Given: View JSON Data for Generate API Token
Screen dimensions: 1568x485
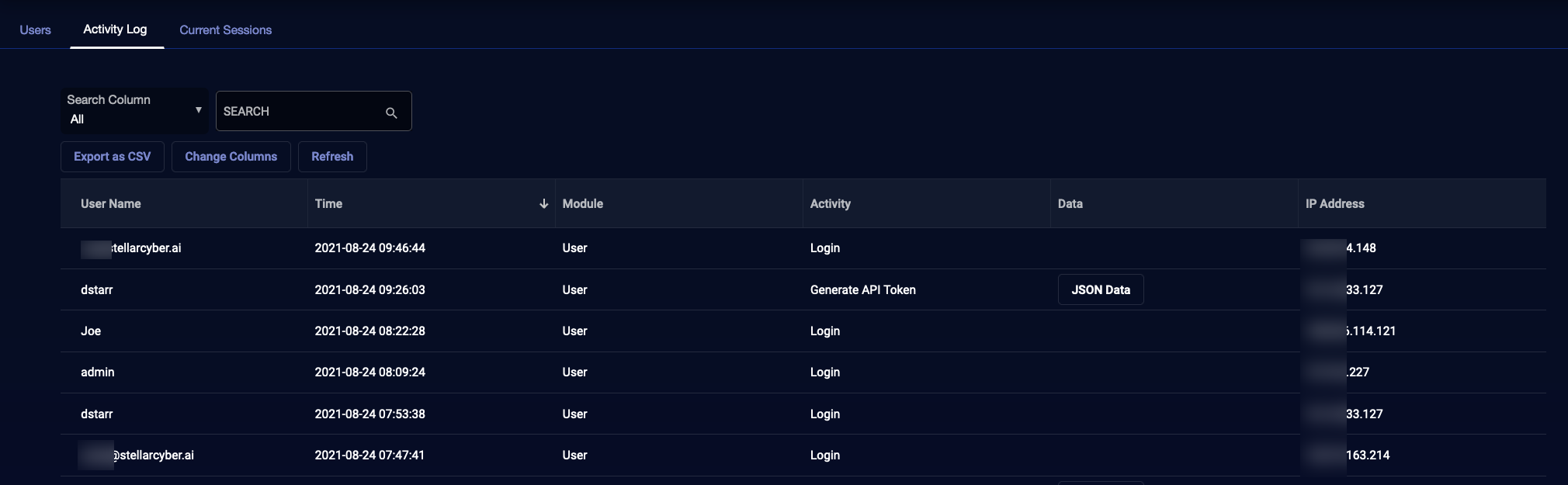Looking at the screenshot, I should tap(1100, 289).
